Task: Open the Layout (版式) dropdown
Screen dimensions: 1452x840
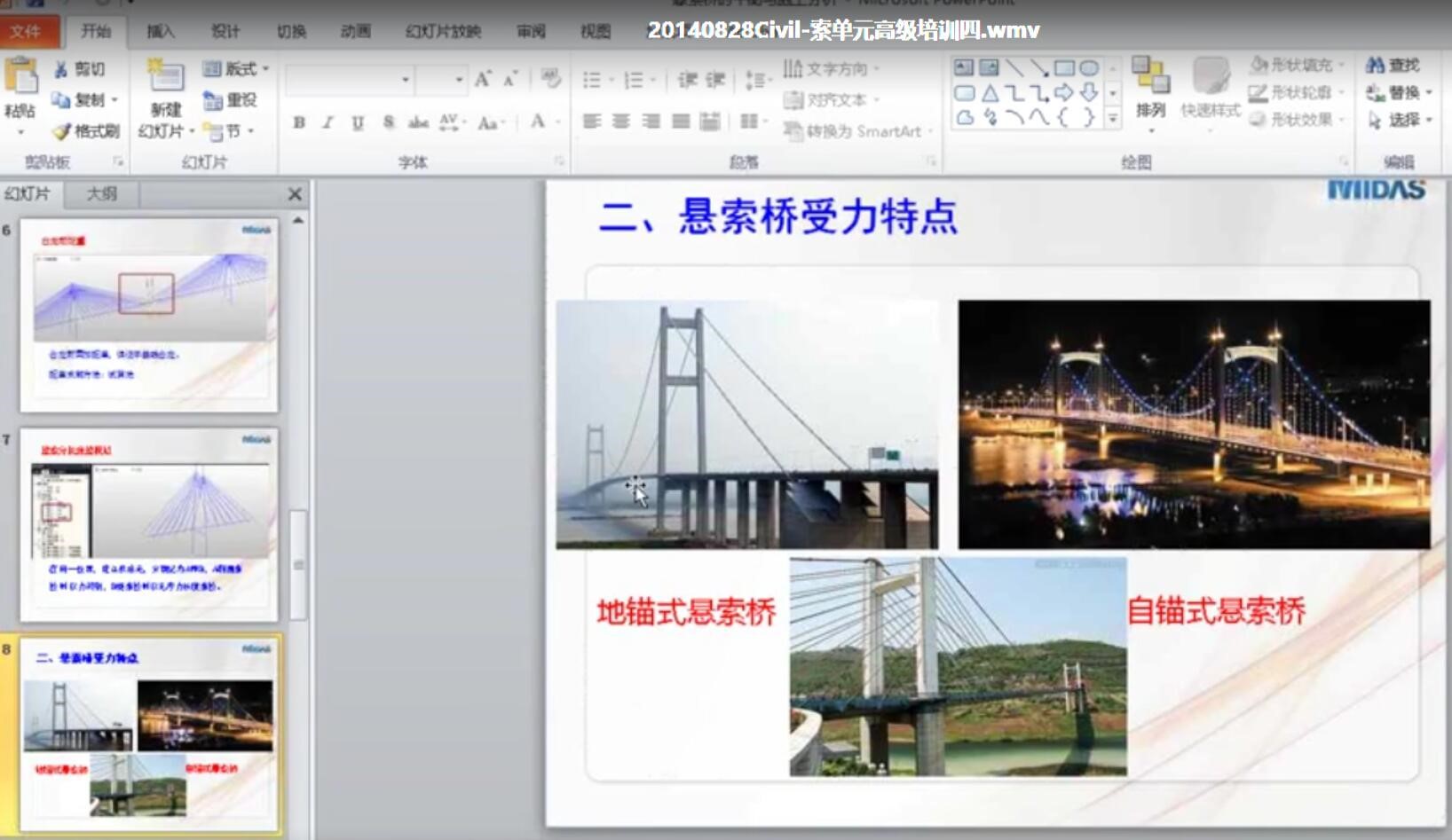Action: click(238, 67)
